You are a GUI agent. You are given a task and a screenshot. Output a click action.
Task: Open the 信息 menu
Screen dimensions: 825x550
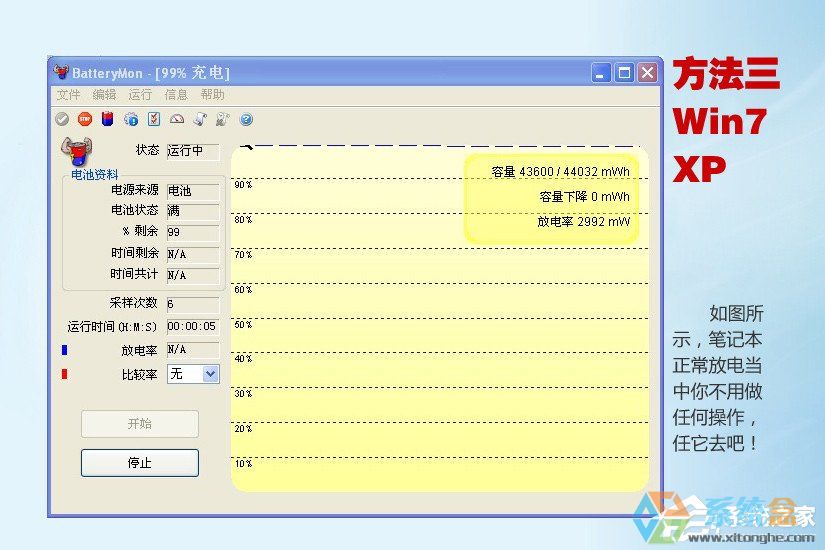[176, 95]
